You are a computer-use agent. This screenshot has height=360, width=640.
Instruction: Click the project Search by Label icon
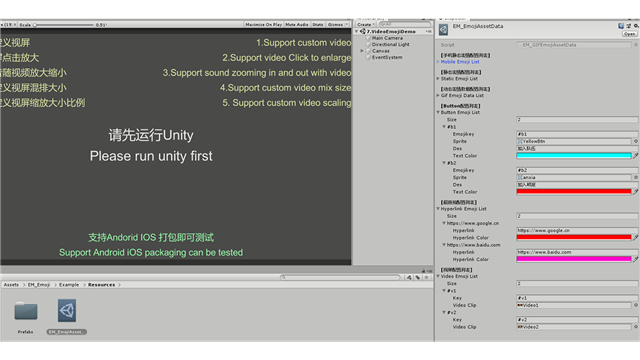418,278
